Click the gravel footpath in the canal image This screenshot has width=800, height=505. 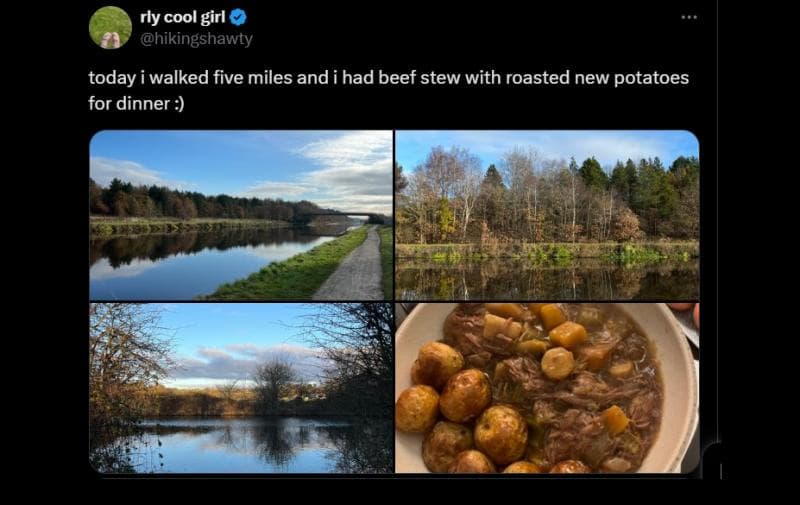(352, 270)
